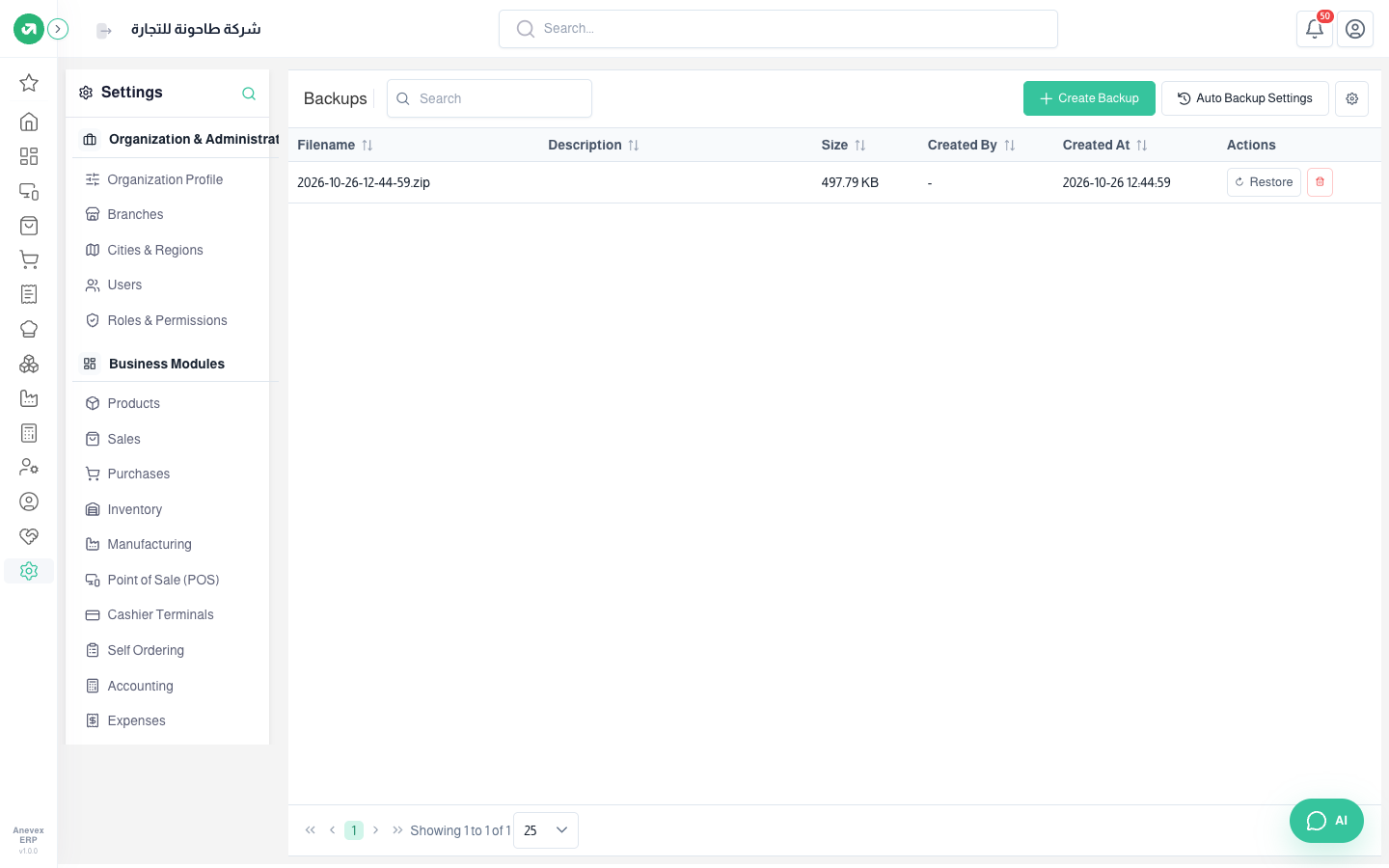Sort table by Description column
This screenshot has height=868, width=1389.
[x=593, y=145]
